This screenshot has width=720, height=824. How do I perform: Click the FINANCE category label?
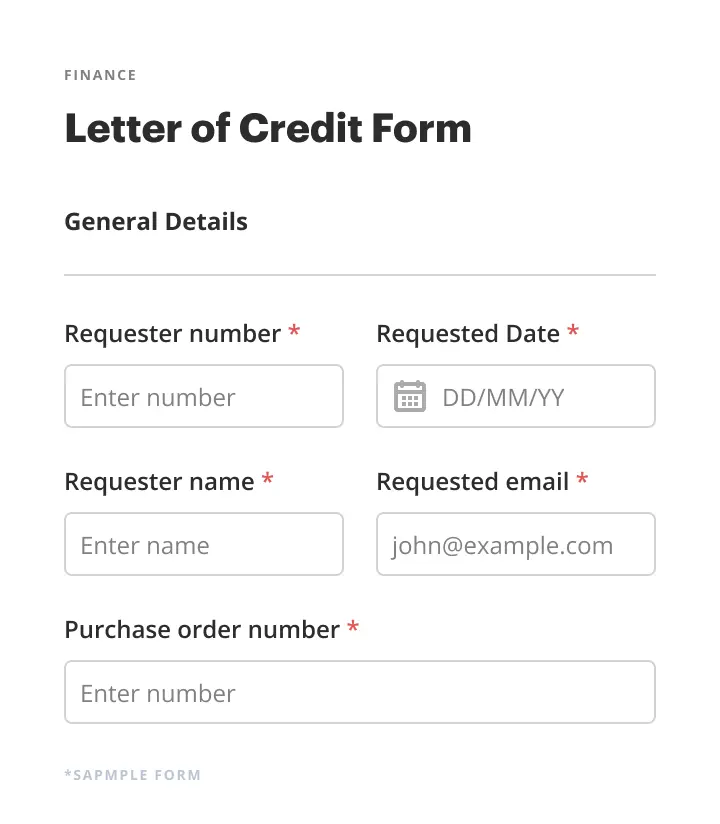(100, 75)
